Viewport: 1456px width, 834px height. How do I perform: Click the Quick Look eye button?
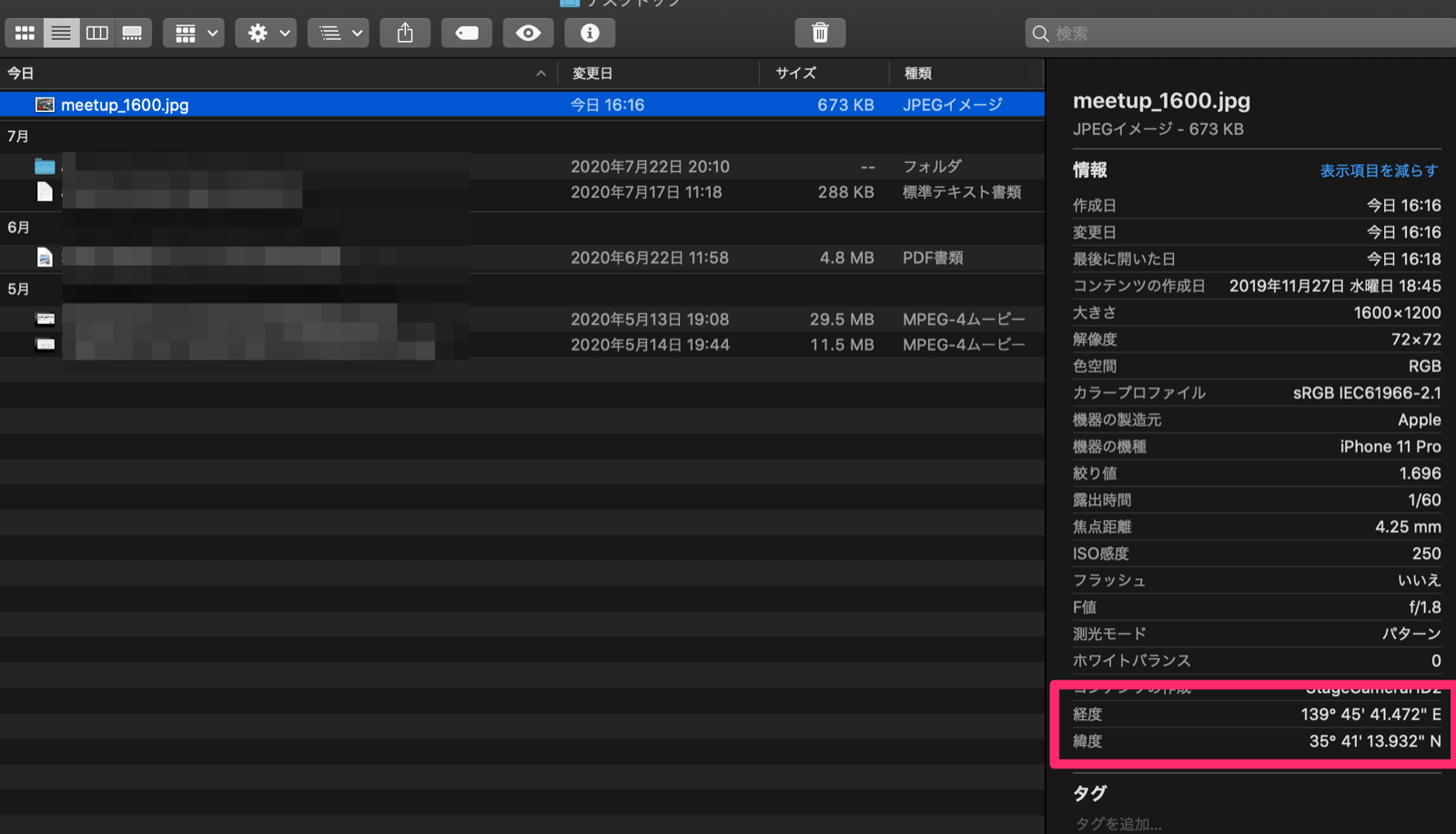coord(528,34)
